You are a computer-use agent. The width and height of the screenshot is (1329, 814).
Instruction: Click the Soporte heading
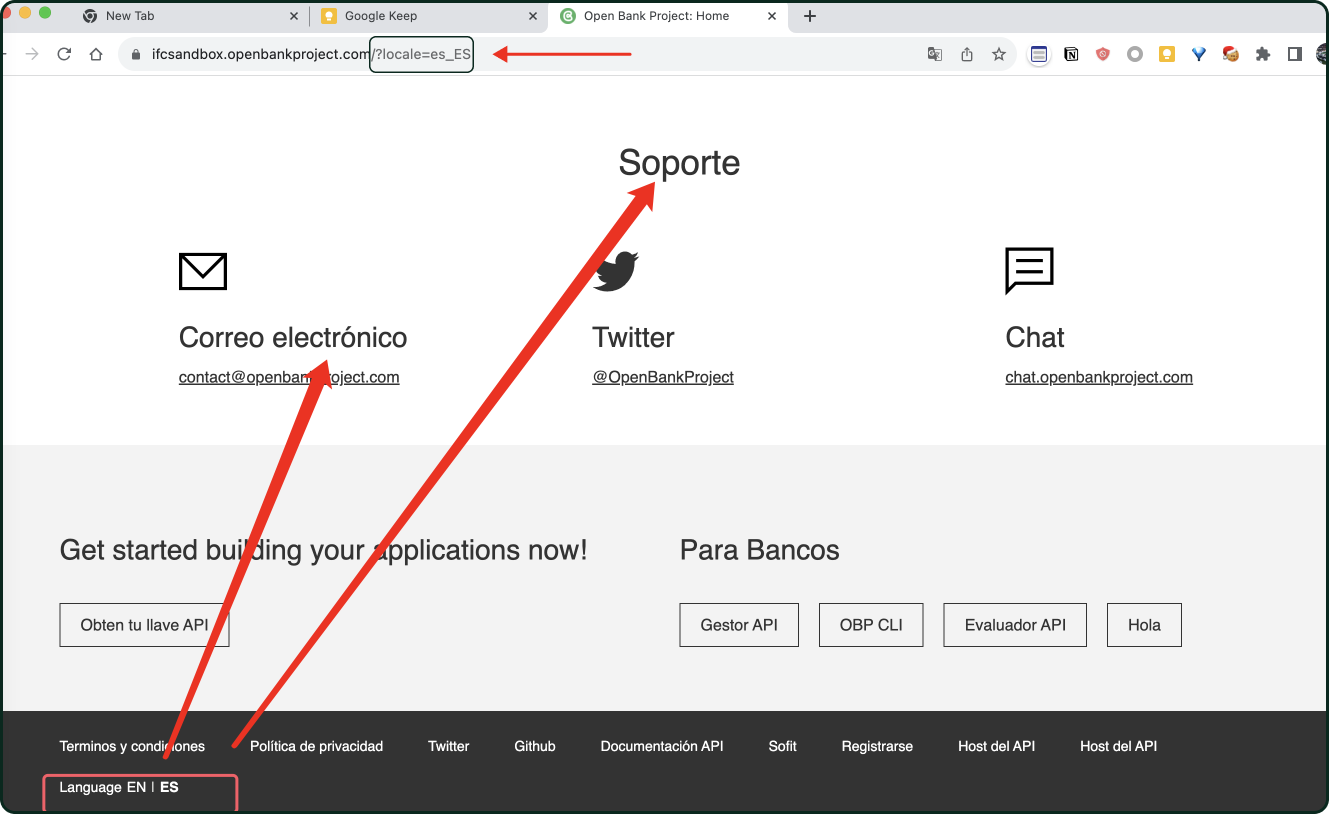[679, 163]
